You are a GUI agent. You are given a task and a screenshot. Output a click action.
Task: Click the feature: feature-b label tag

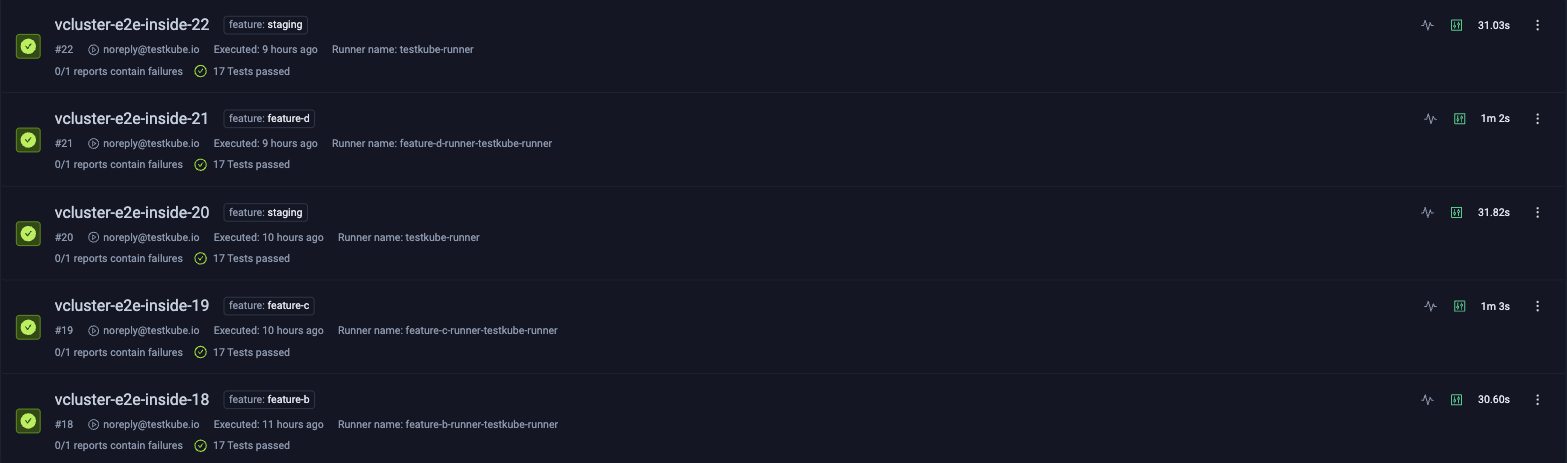pos(269,399)
